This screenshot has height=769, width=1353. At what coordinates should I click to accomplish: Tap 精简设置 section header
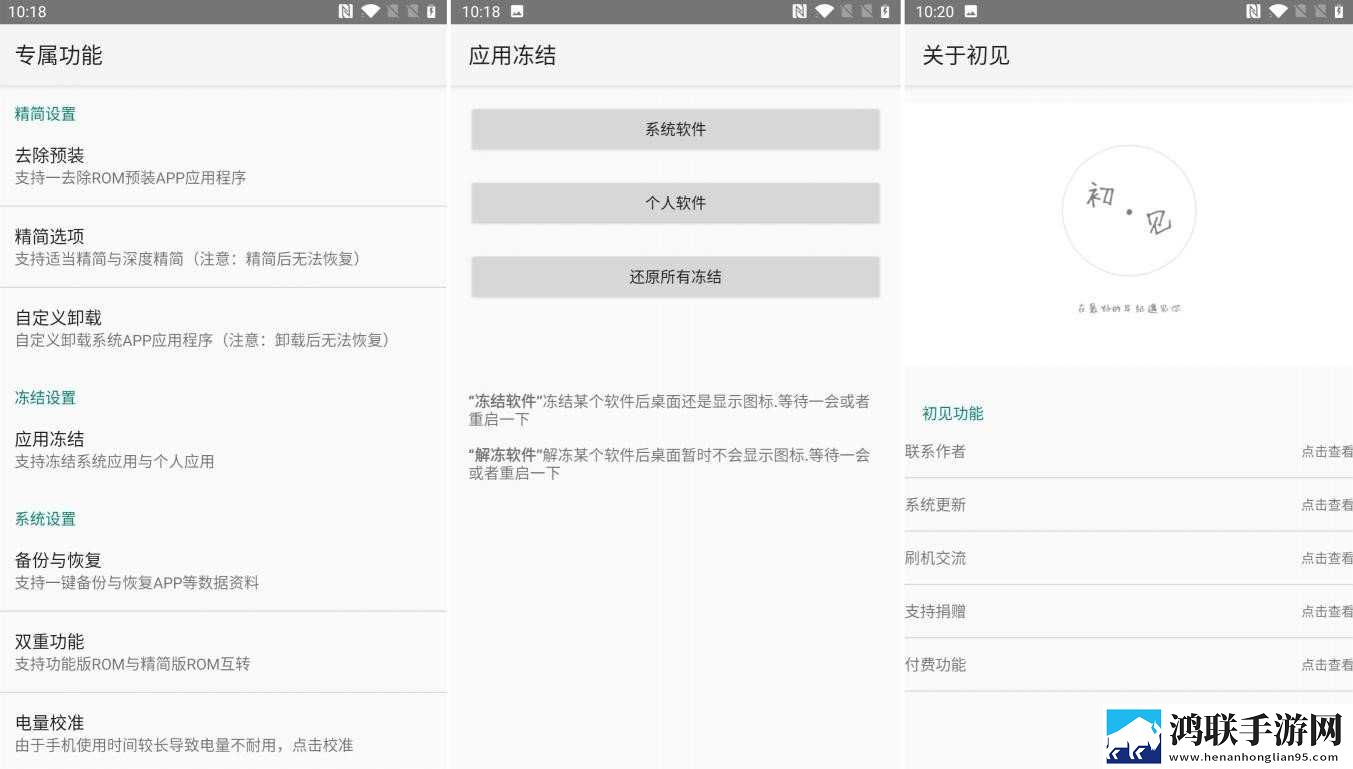pos(45,114)
